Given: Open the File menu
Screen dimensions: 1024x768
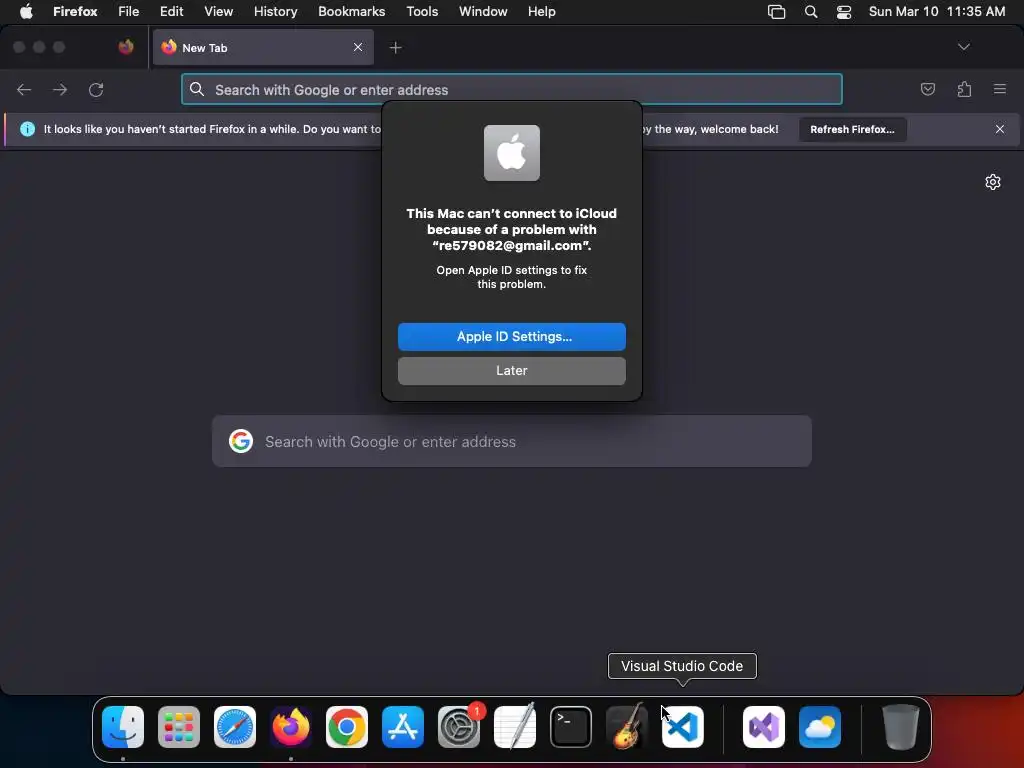Looking at the screenshot, I should (129, 12).
